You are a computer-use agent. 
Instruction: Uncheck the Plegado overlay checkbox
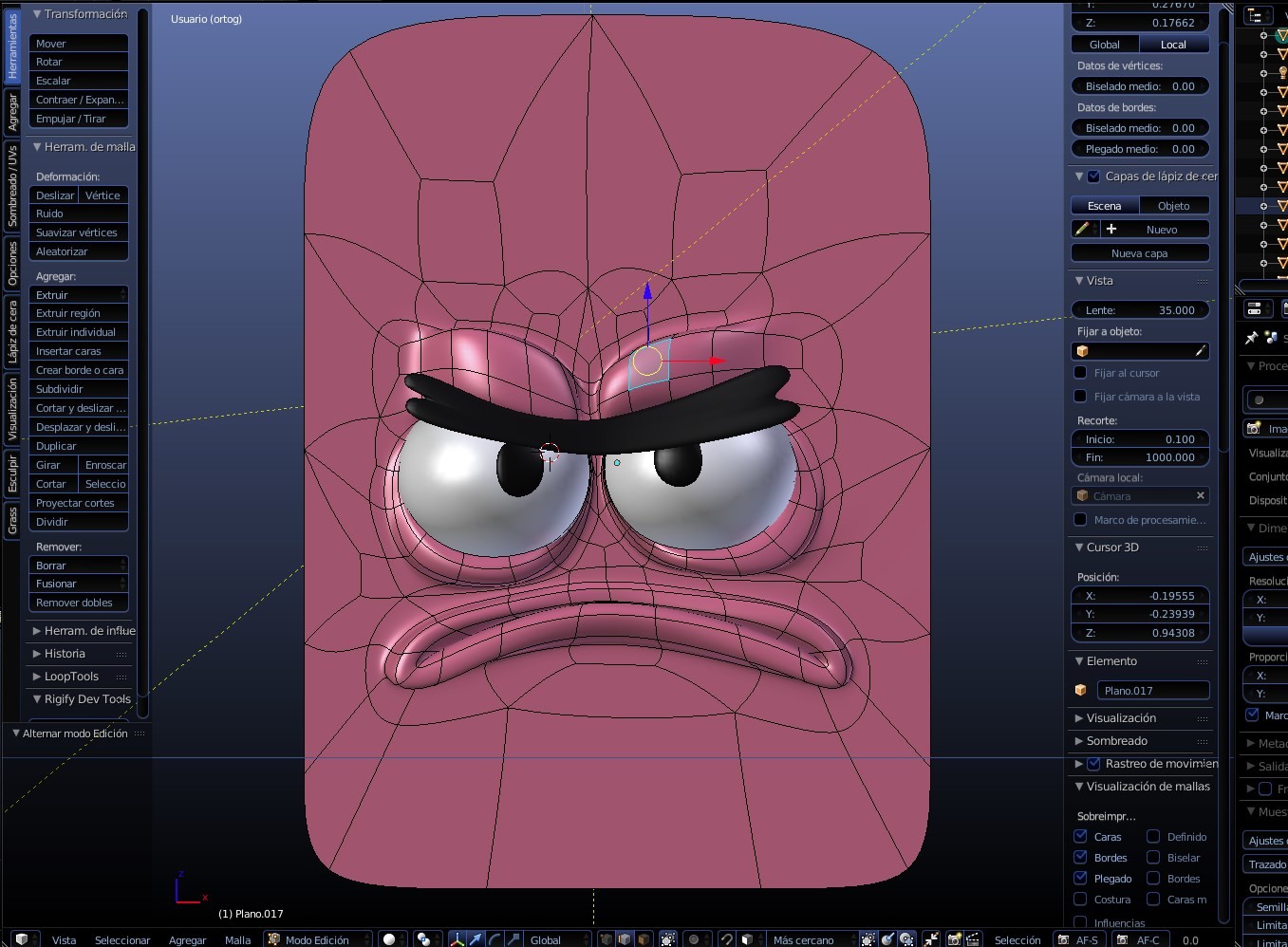coord(1080,878)
